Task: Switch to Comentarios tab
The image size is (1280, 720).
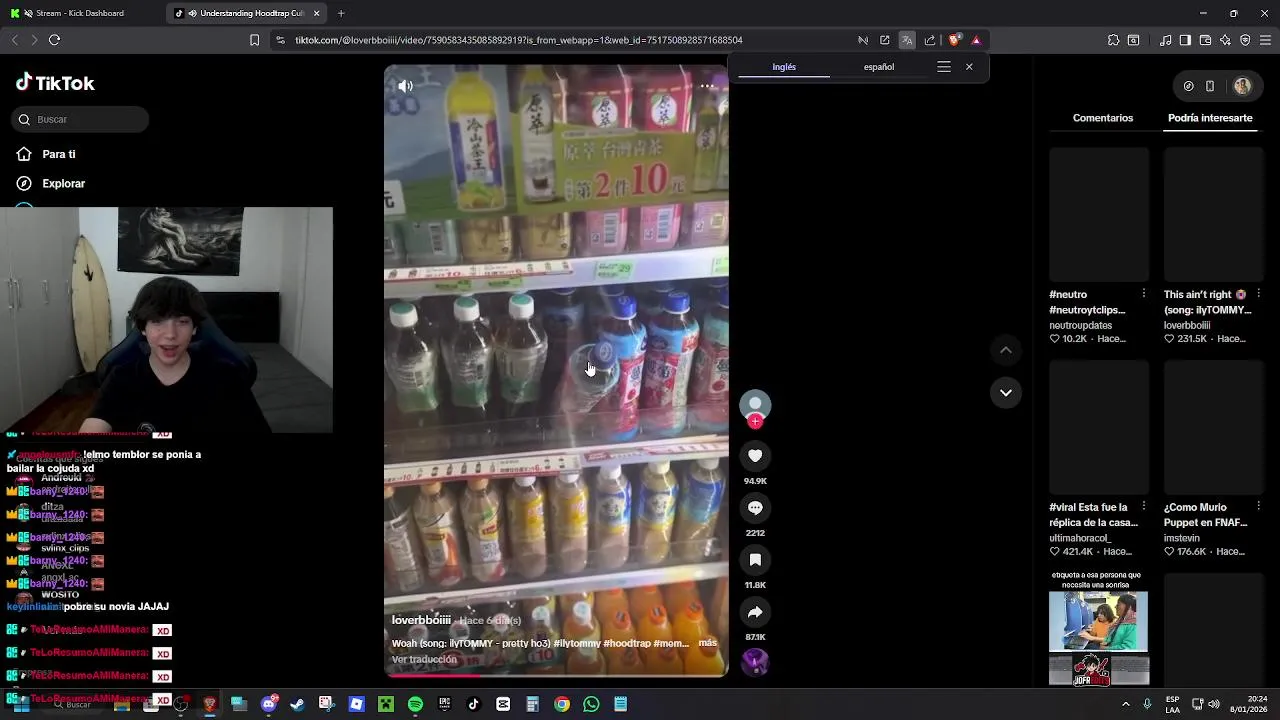Action: click(1103, 118)
